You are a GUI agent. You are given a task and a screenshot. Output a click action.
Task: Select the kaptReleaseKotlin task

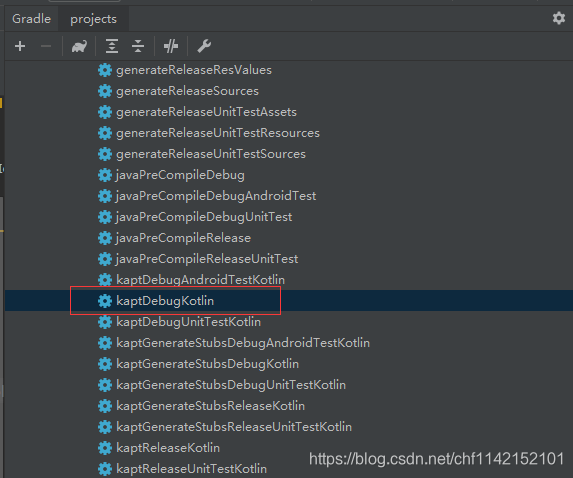pos(168,448)
